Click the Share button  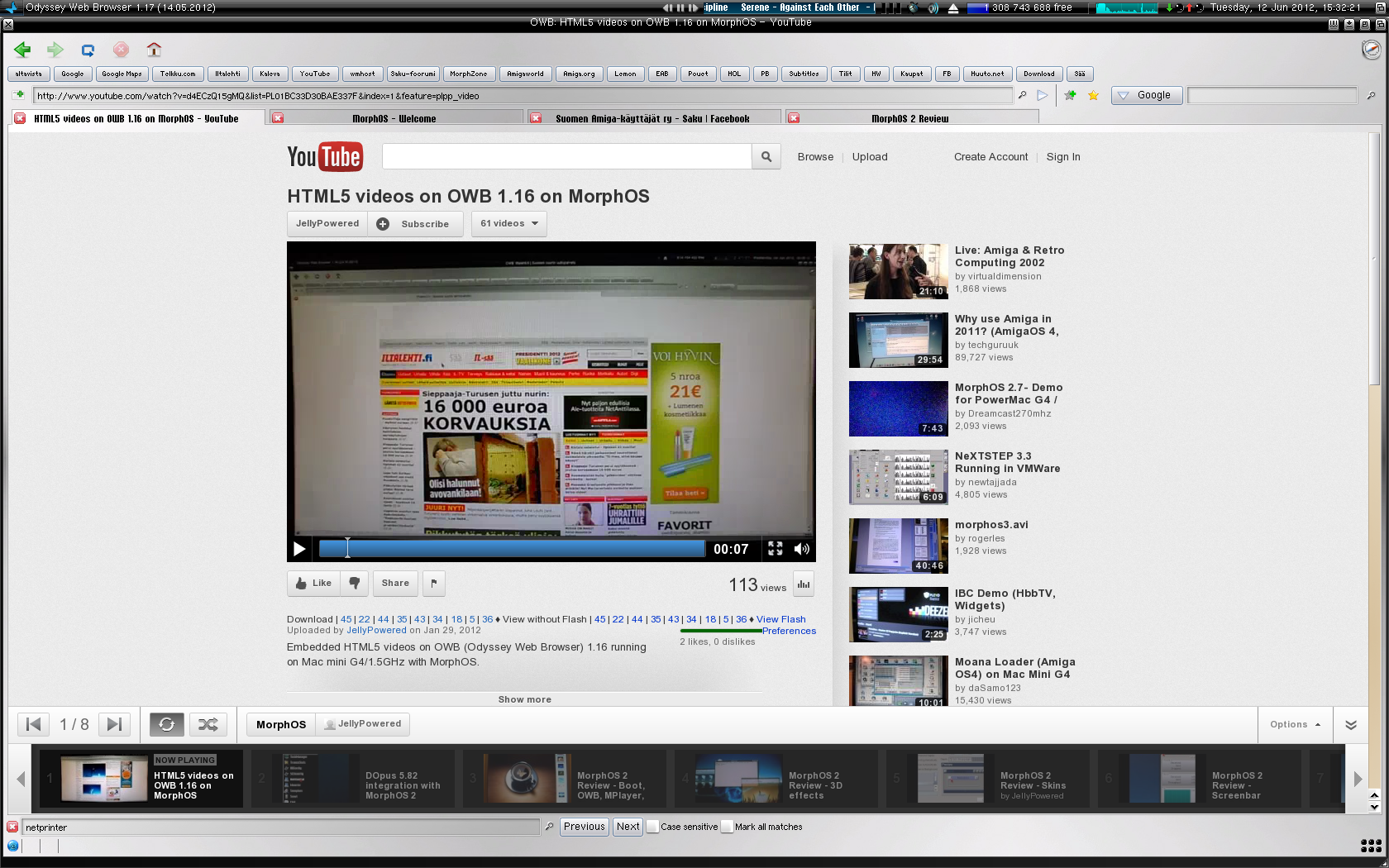395,584
